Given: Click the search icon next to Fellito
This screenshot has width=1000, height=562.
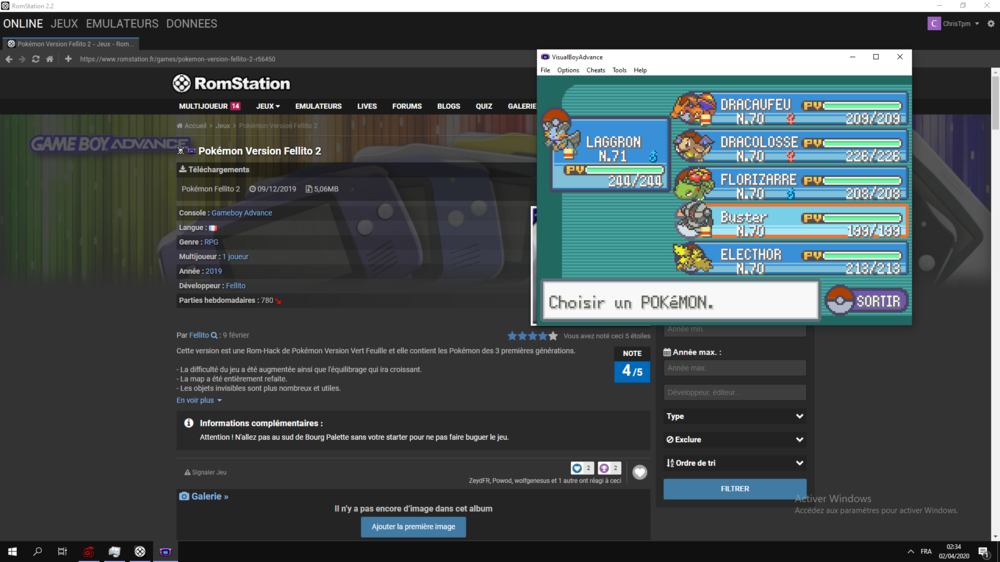Looking at the screenshot, I should pos(214,336).
